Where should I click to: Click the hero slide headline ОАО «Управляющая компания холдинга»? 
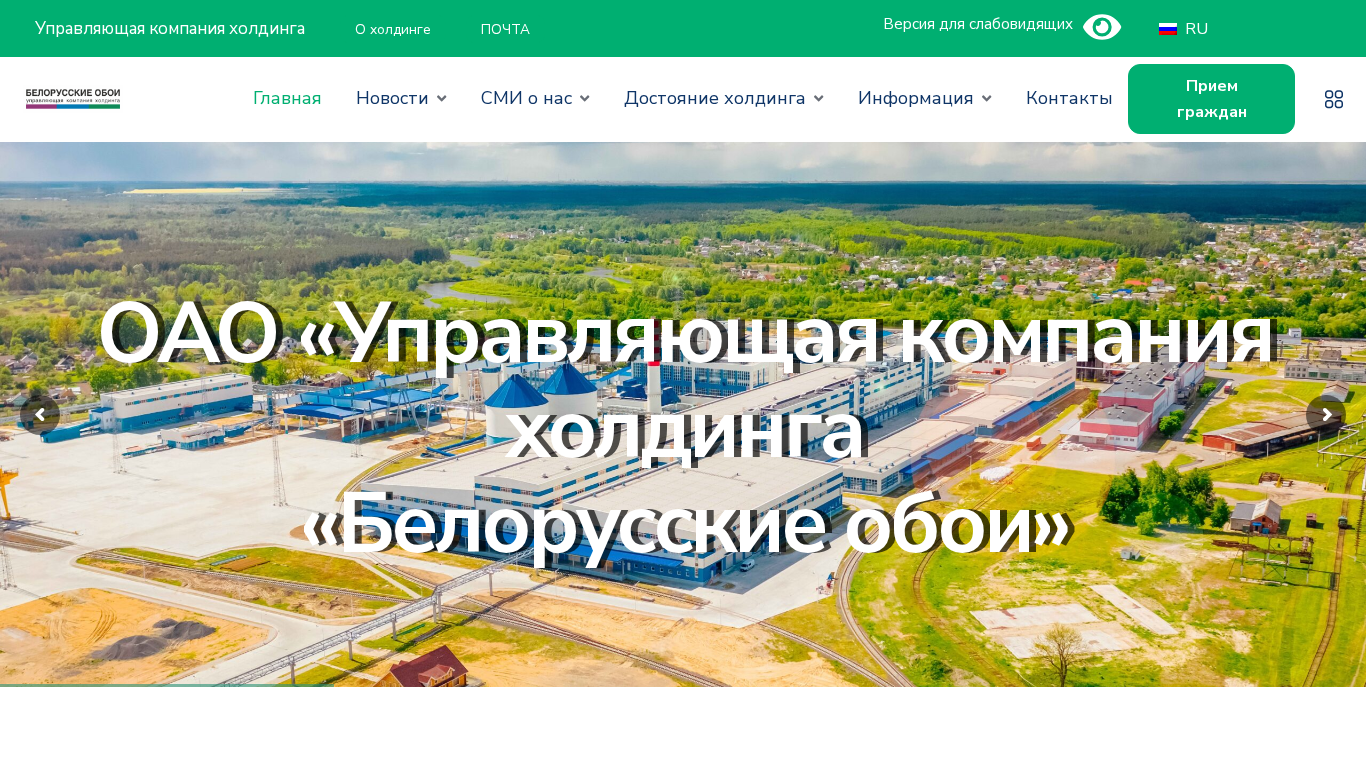coord(685,381)
